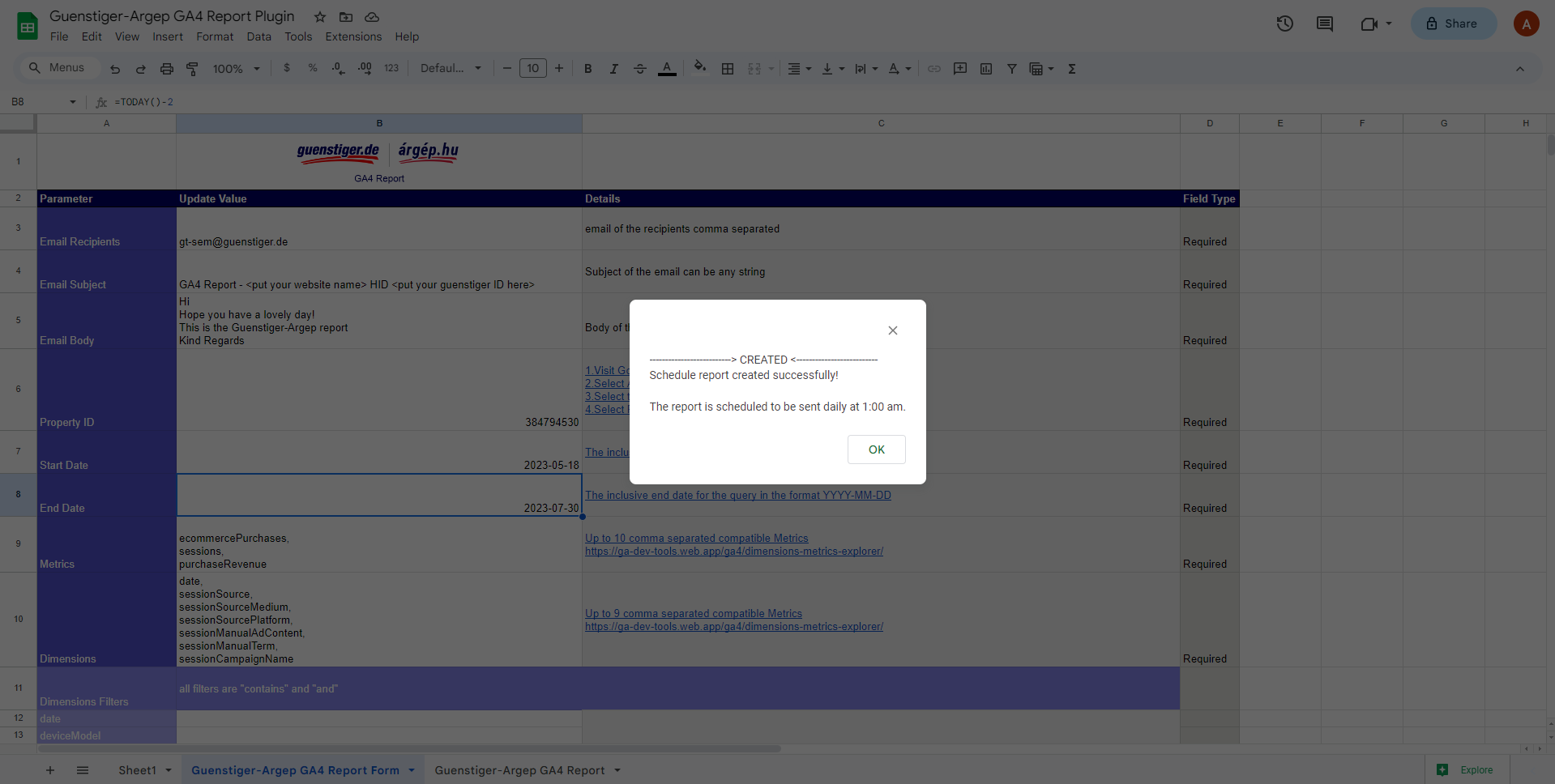Image resolution: width=1555 pixels, height=784 pixels.
Task: Click the Share button
Action: pyautogui.click(x=1453, y=23)
